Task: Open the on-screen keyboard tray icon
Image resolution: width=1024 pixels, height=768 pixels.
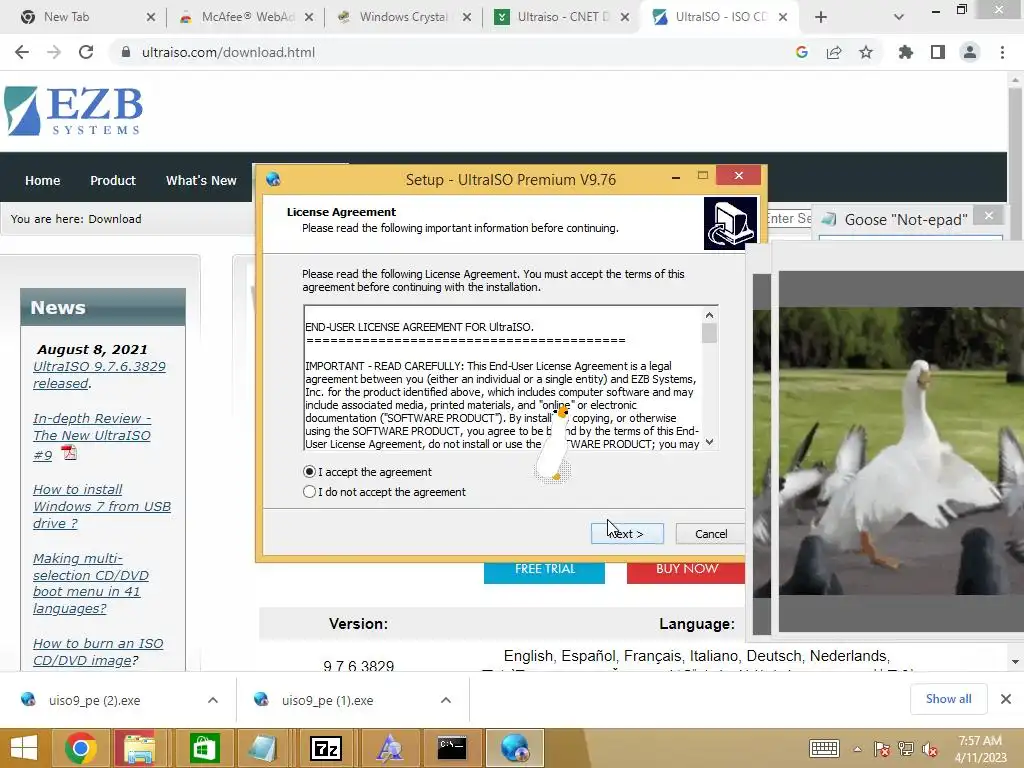Action: coord(824,748)
